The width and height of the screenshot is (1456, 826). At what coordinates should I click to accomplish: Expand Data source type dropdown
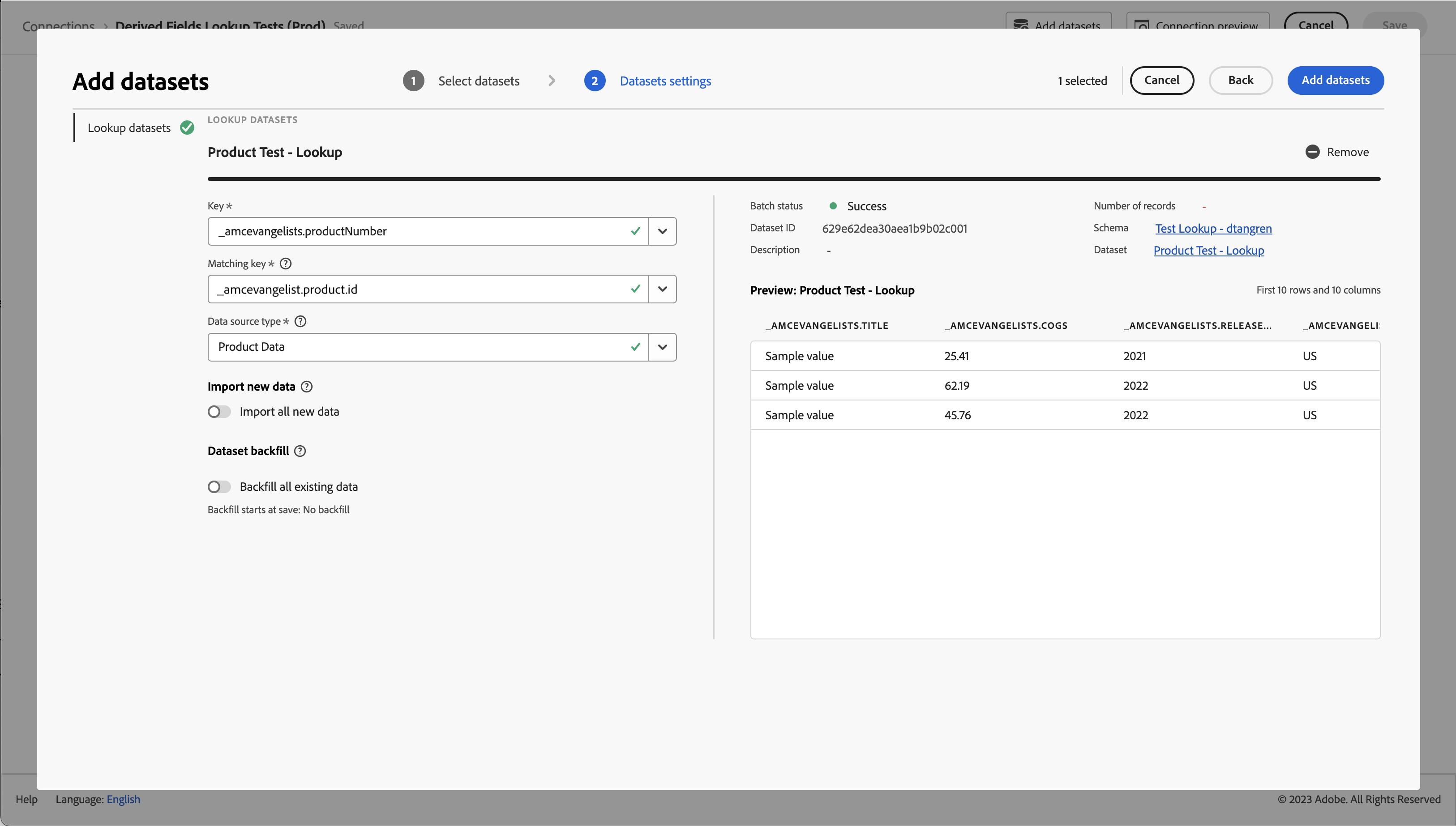[x=662, y=347]
